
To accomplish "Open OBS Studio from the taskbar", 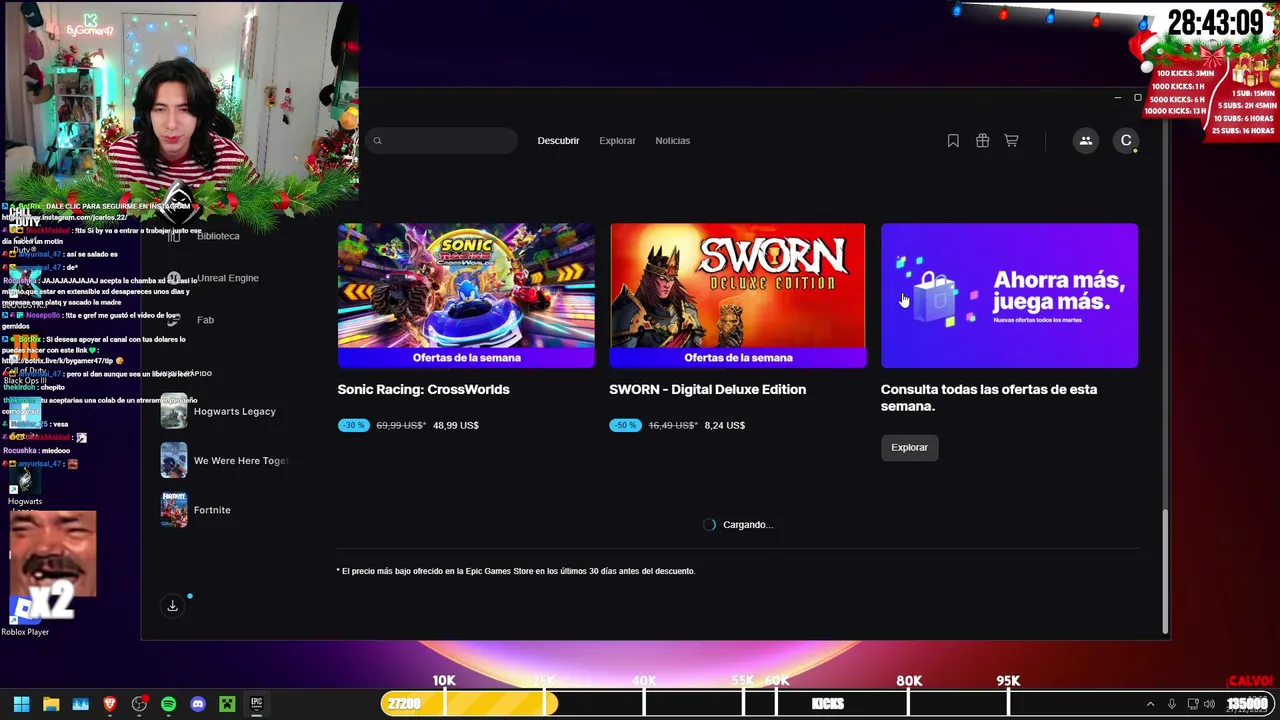I will pos(139,704).
